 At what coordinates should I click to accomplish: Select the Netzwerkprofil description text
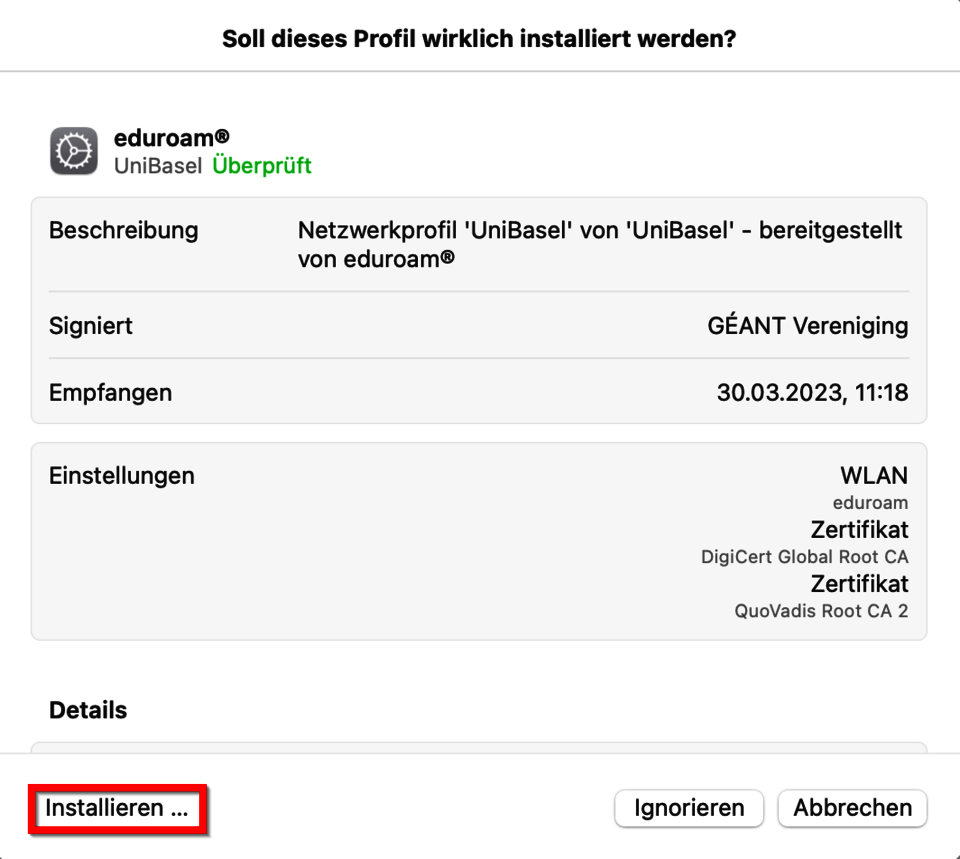coord(600,244)
